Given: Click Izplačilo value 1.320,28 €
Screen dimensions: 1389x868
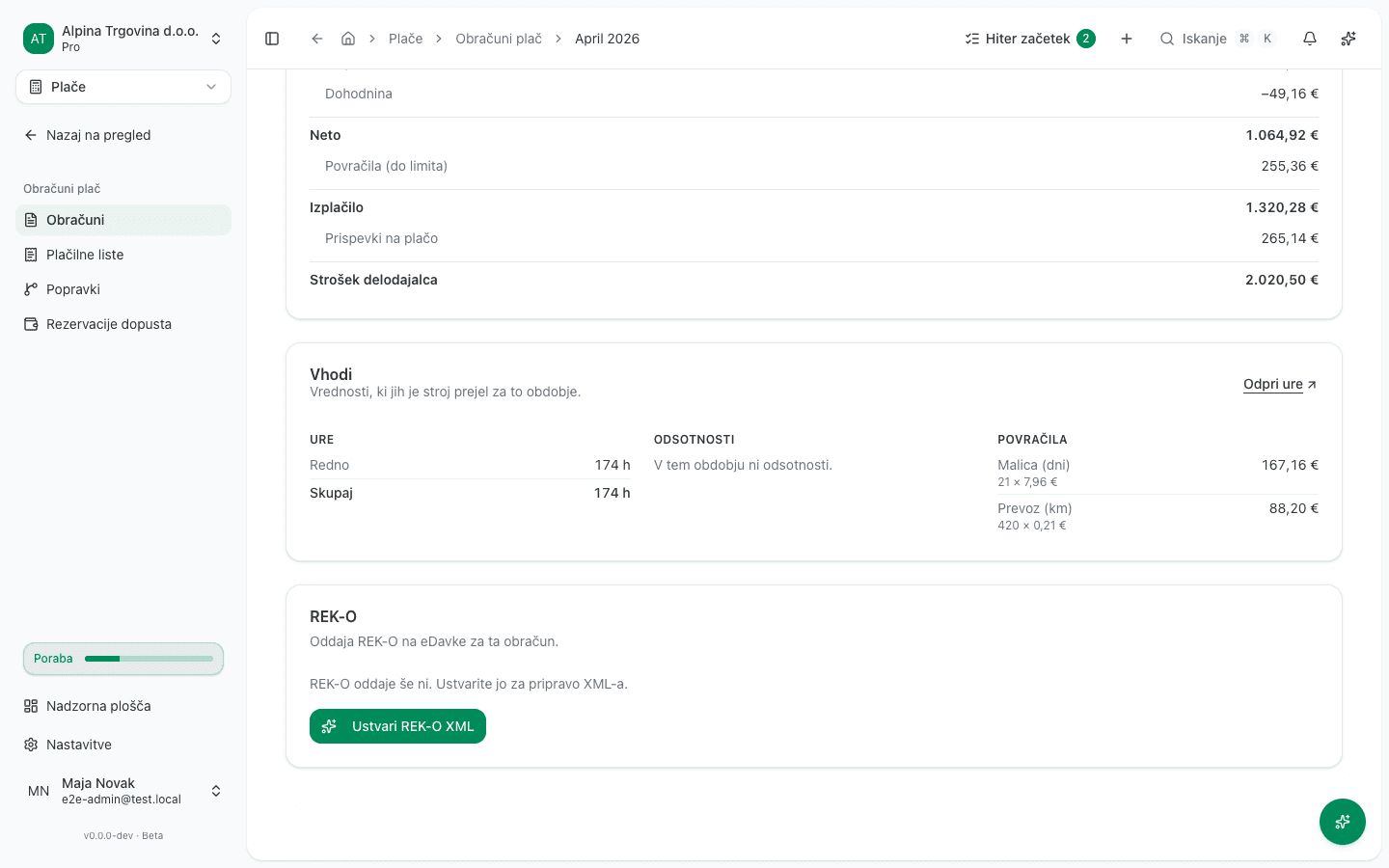Looking at the screenshot, I should point(1281,207).
